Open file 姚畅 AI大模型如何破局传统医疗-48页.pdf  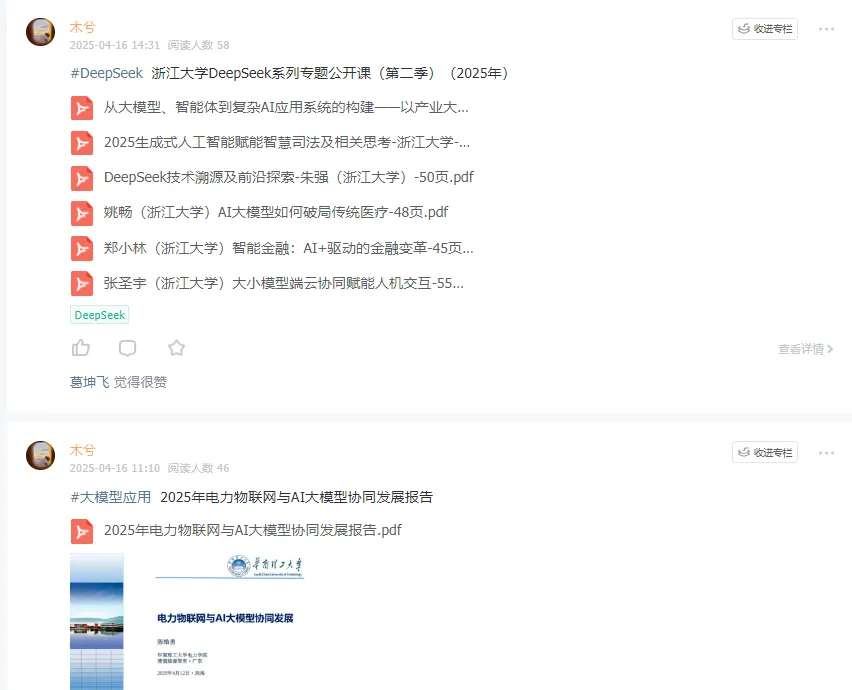[x=276, y=212]
